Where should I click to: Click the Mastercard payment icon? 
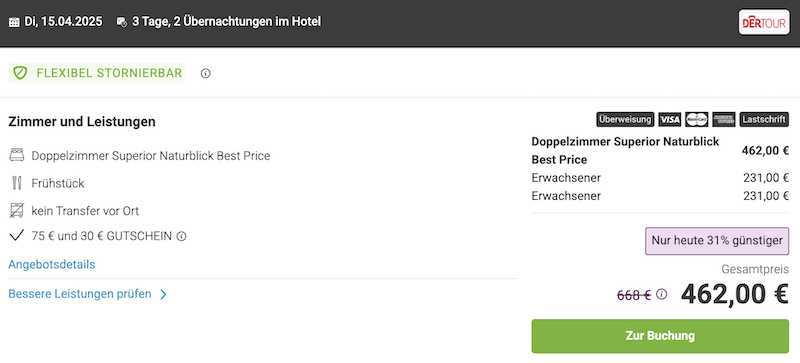(x=697, y=119)
